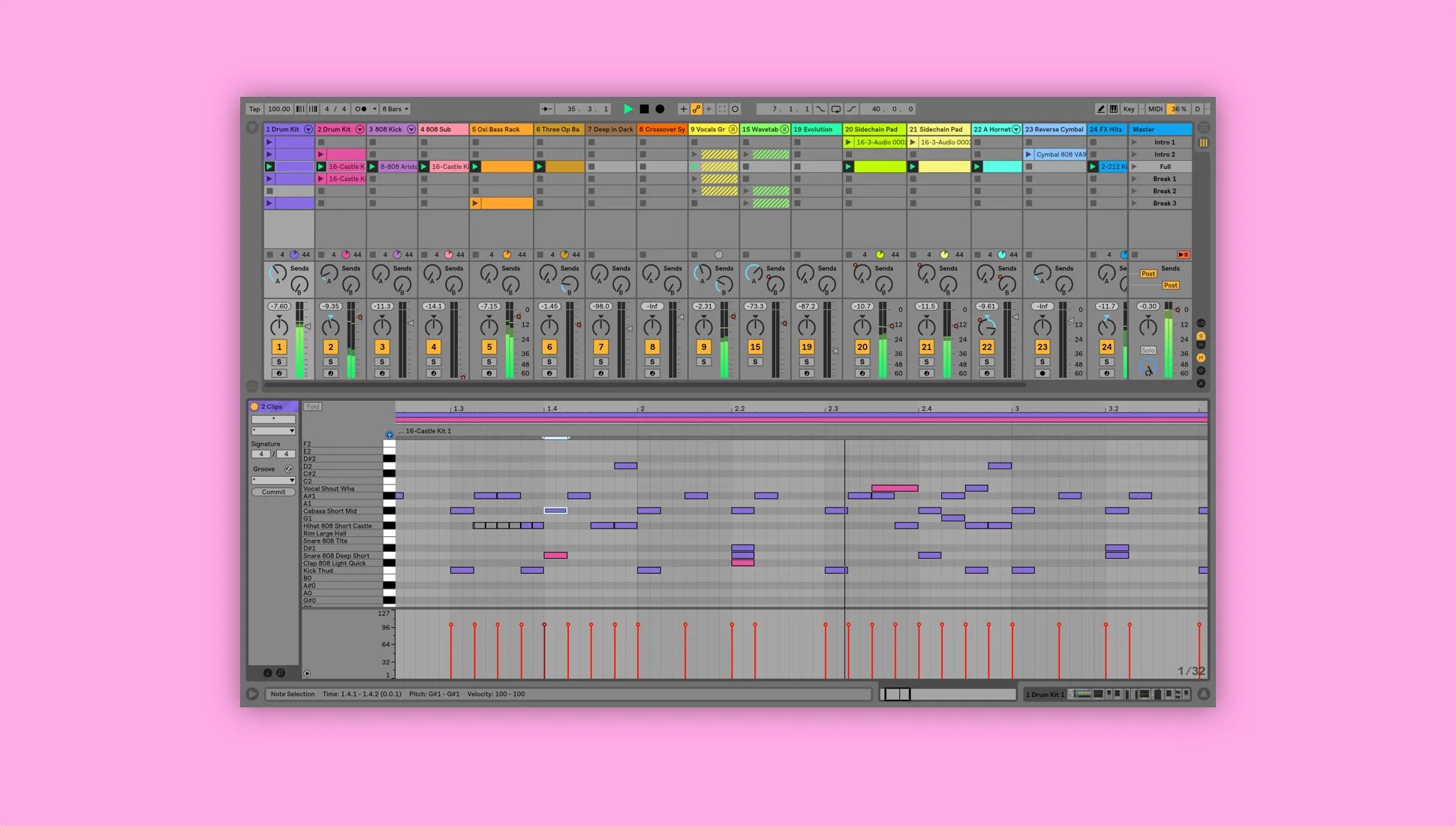Image resolution: width=1456 pixels, height=826 pixels.
Task: Arm track 23 Reverse Cymbal for recording
Action: point(1042,373)
